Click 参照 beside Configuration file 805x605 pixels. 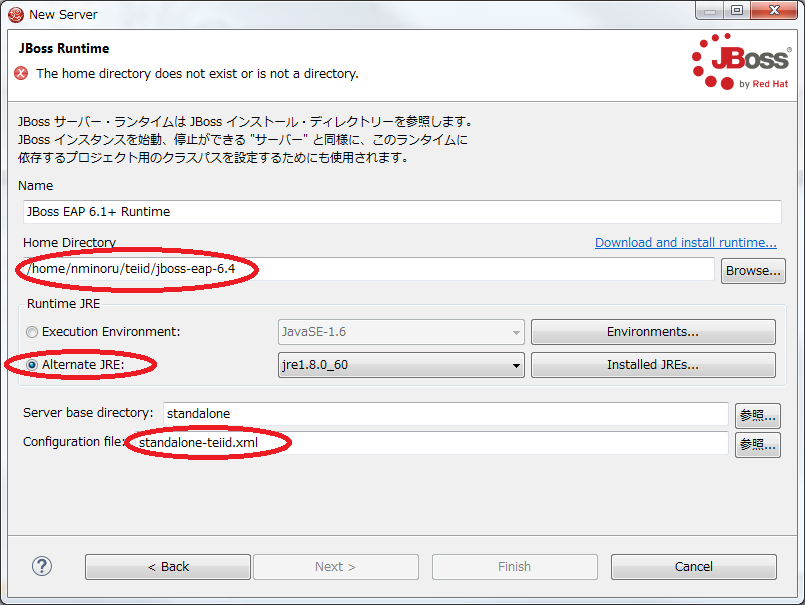click(x=758, y=445)
